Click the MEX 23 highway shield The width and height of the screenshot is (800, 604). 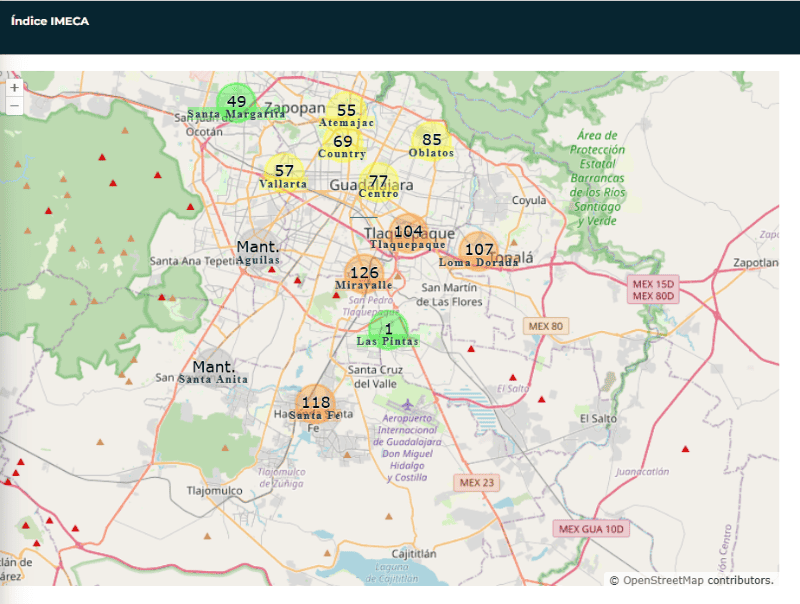tap(477, 482)
